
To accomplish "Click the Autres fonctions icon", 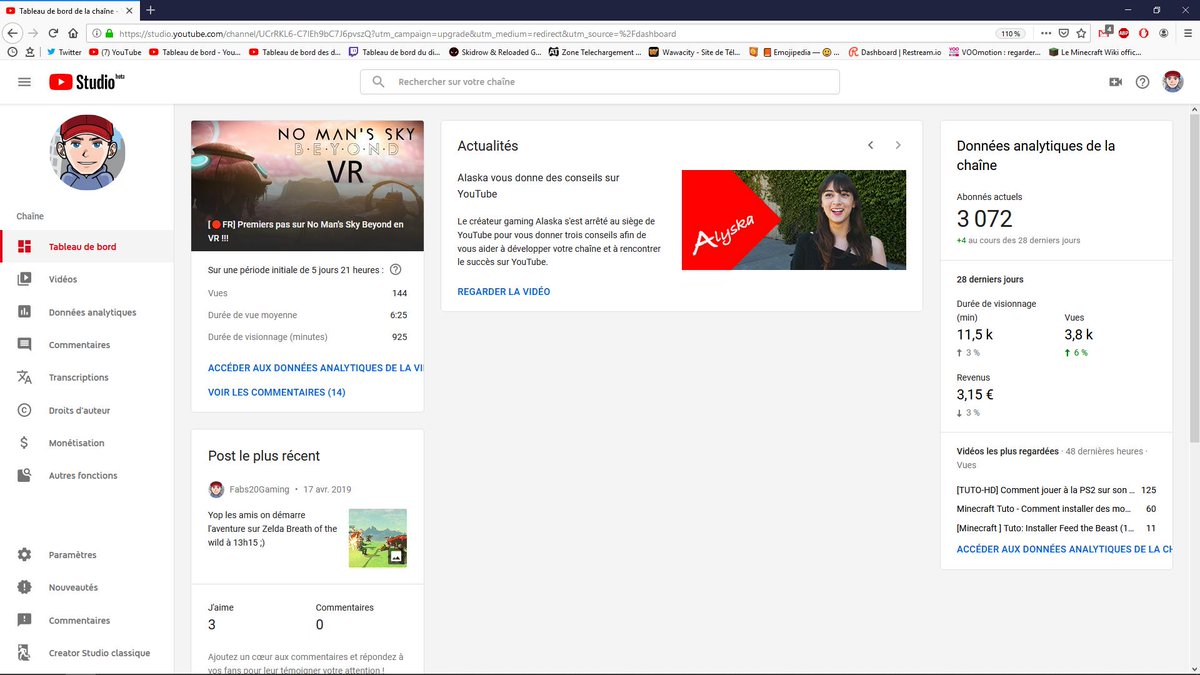I will pyautogui.click(x=25, y=476).
